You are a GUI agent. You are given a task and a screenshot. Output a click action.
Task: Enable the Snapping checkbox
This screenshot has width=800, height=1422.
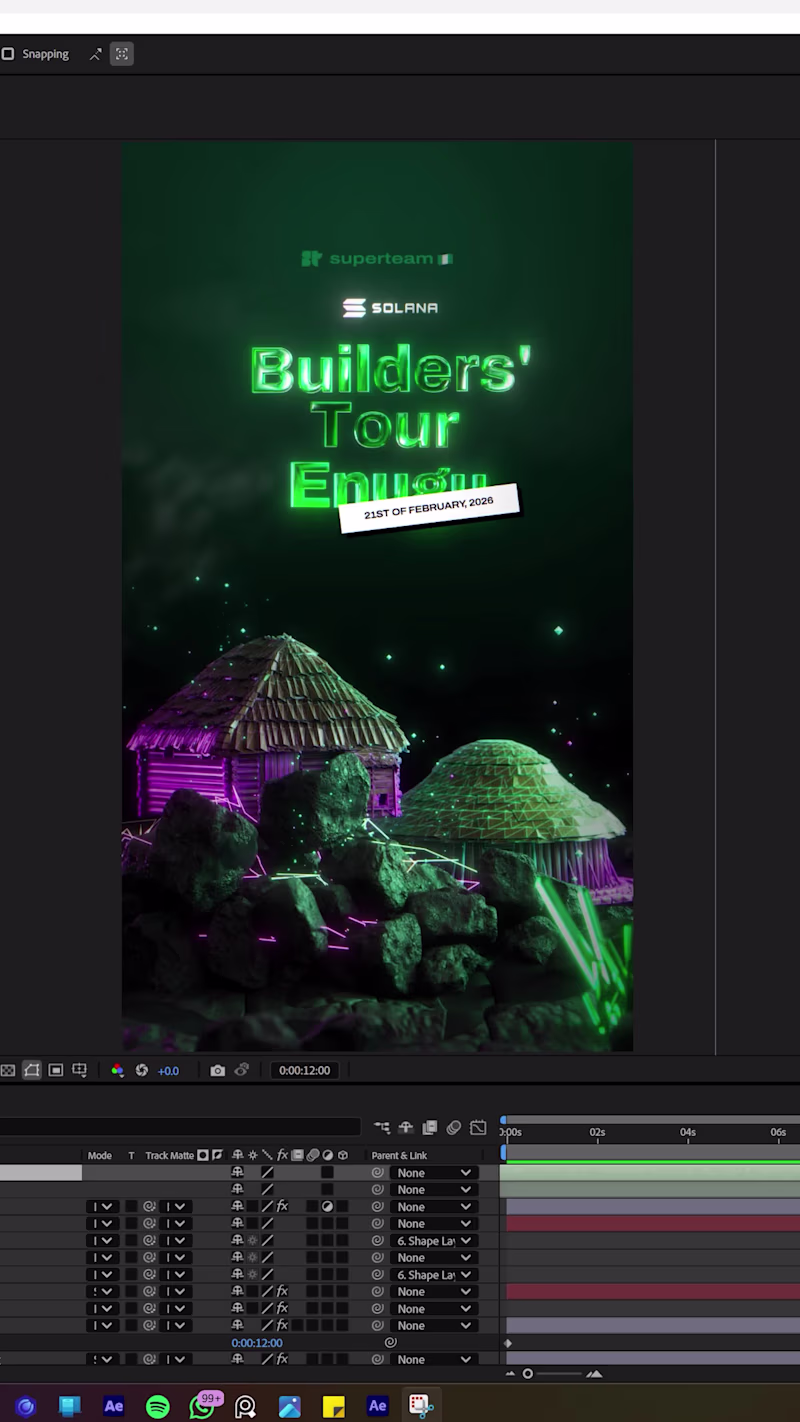tap(8, 54)
